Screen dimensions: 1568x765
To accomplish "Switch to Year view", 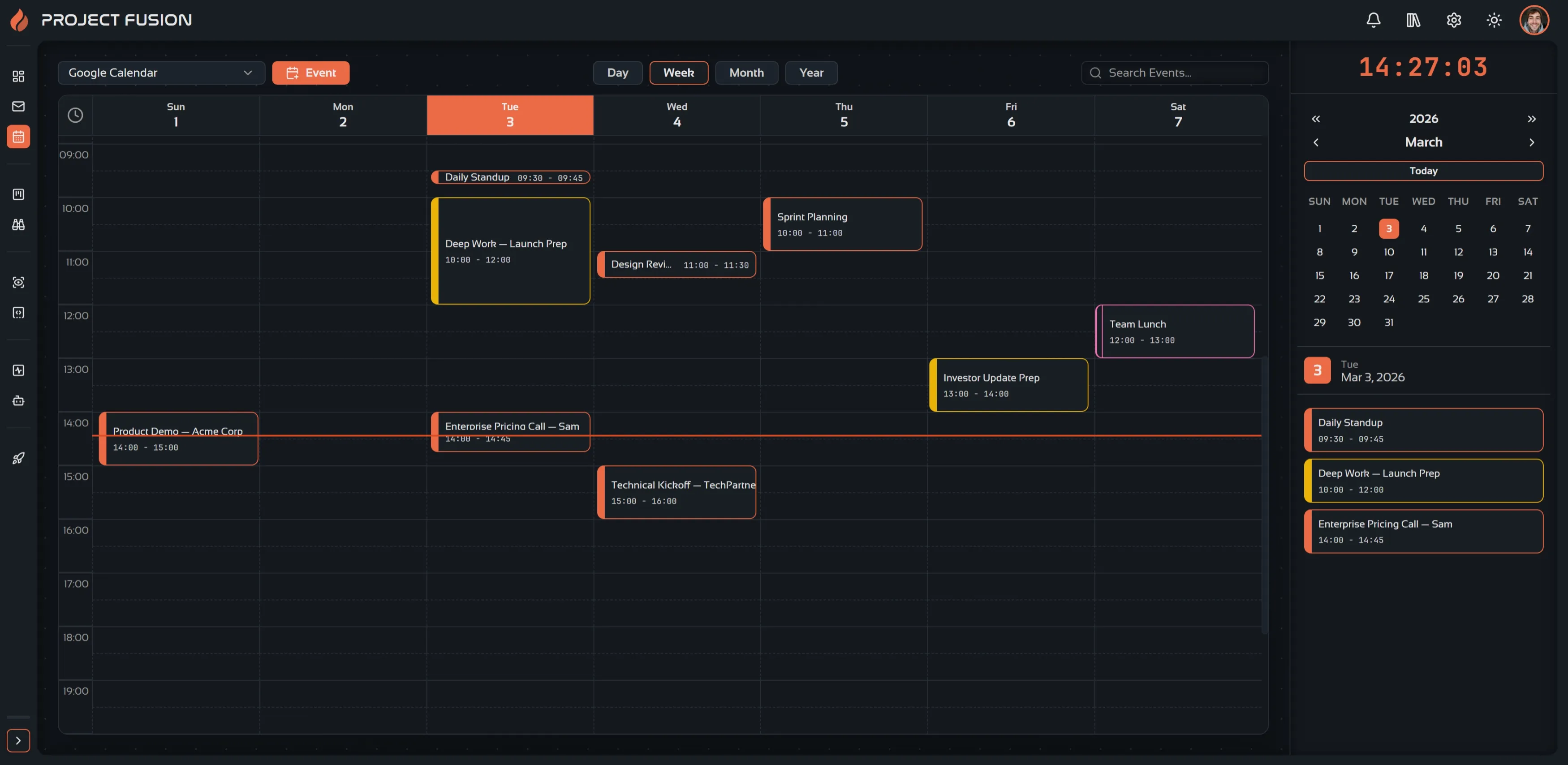I will click(811, 73).
